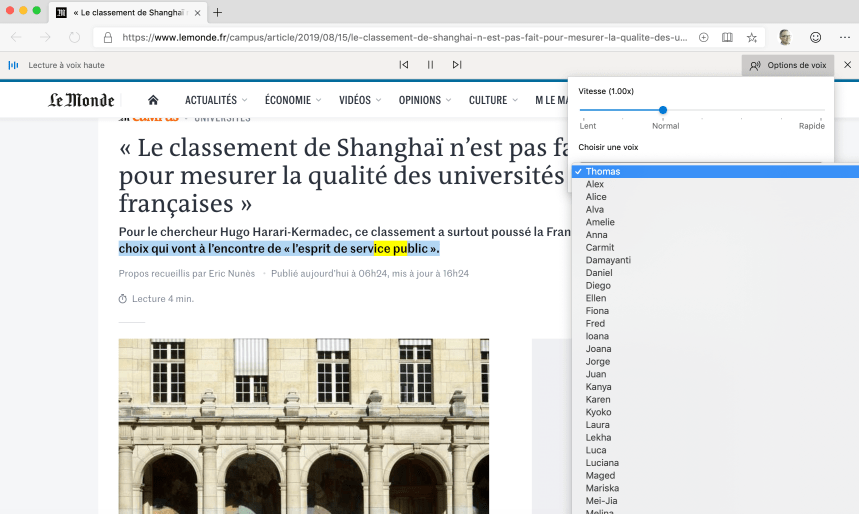Click the address bar URL field
This screenshot has width=859, height=514.
(x=404, y=37)
